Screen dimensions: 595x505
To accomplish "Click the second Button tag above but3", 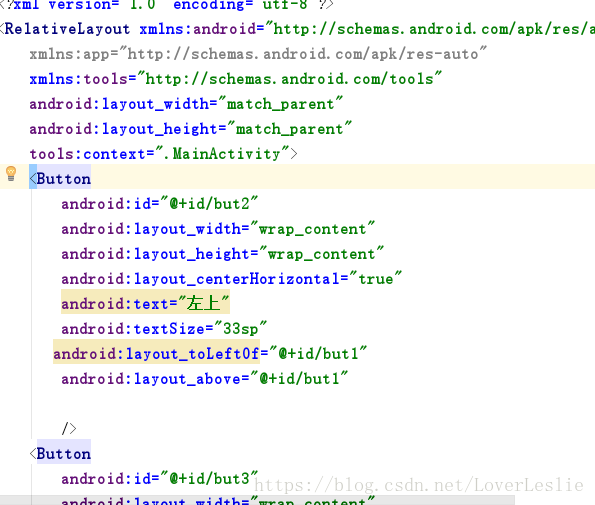I will [60, 454].
